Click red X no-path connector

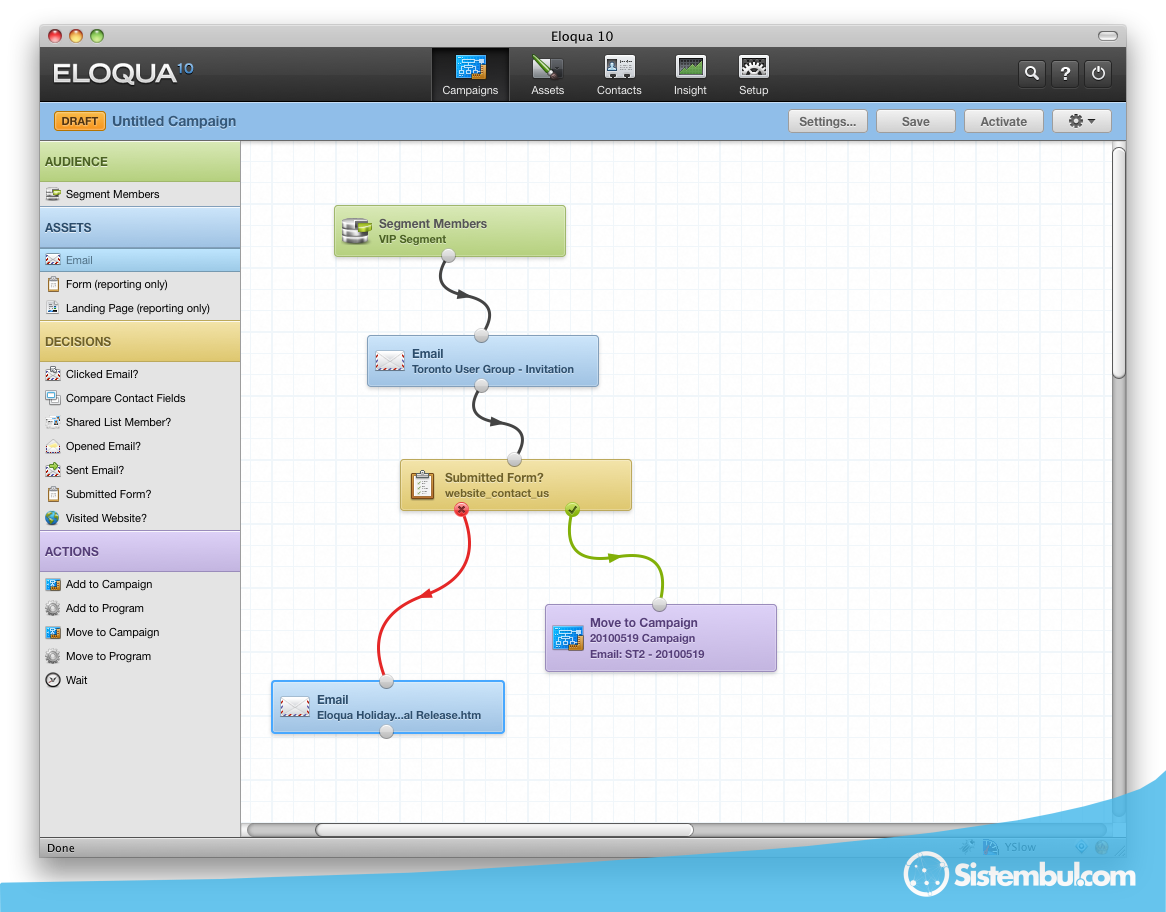461,510
